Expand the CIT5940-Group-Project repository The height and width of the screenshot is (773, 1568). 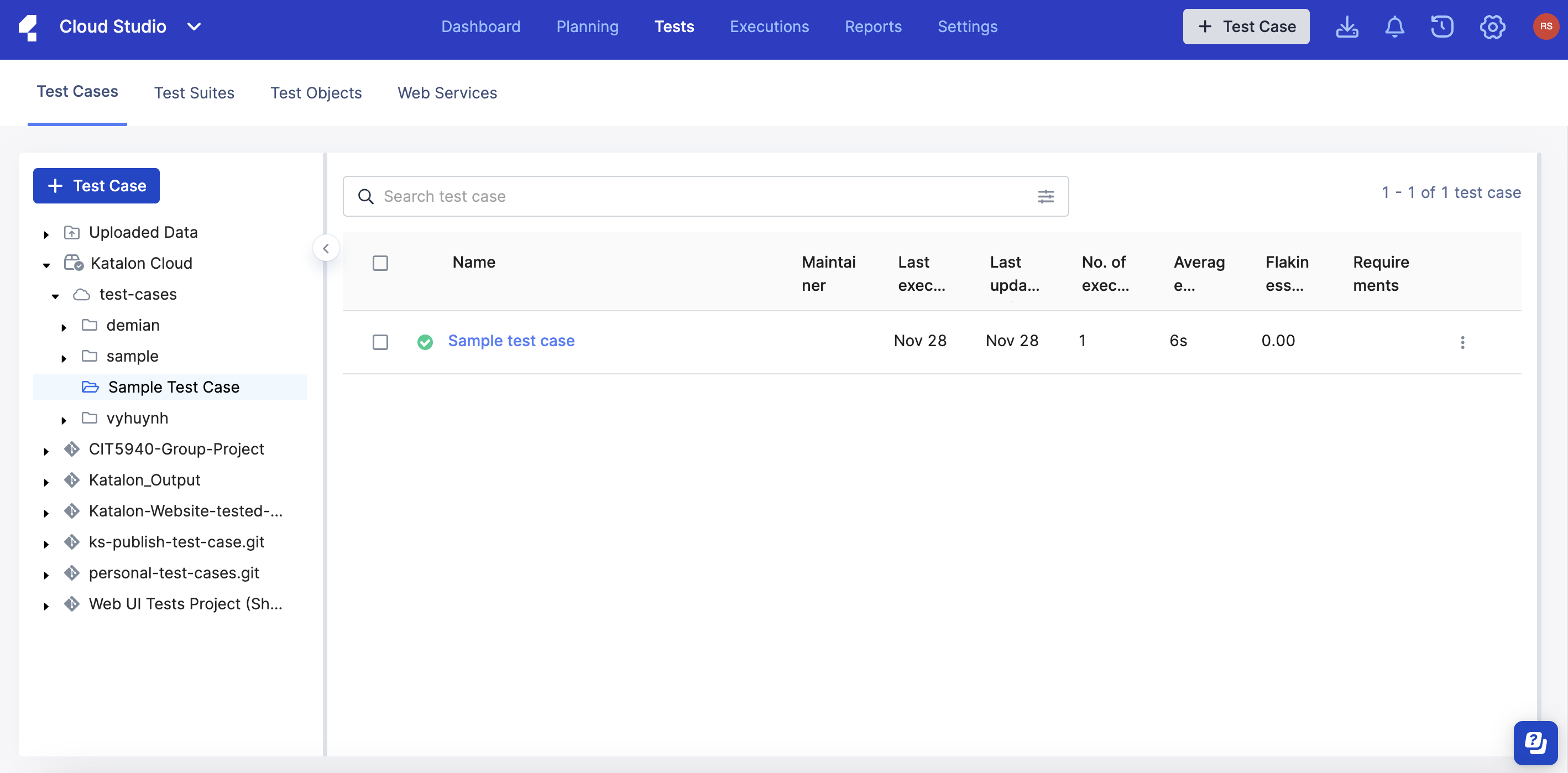tap(47, 449)
